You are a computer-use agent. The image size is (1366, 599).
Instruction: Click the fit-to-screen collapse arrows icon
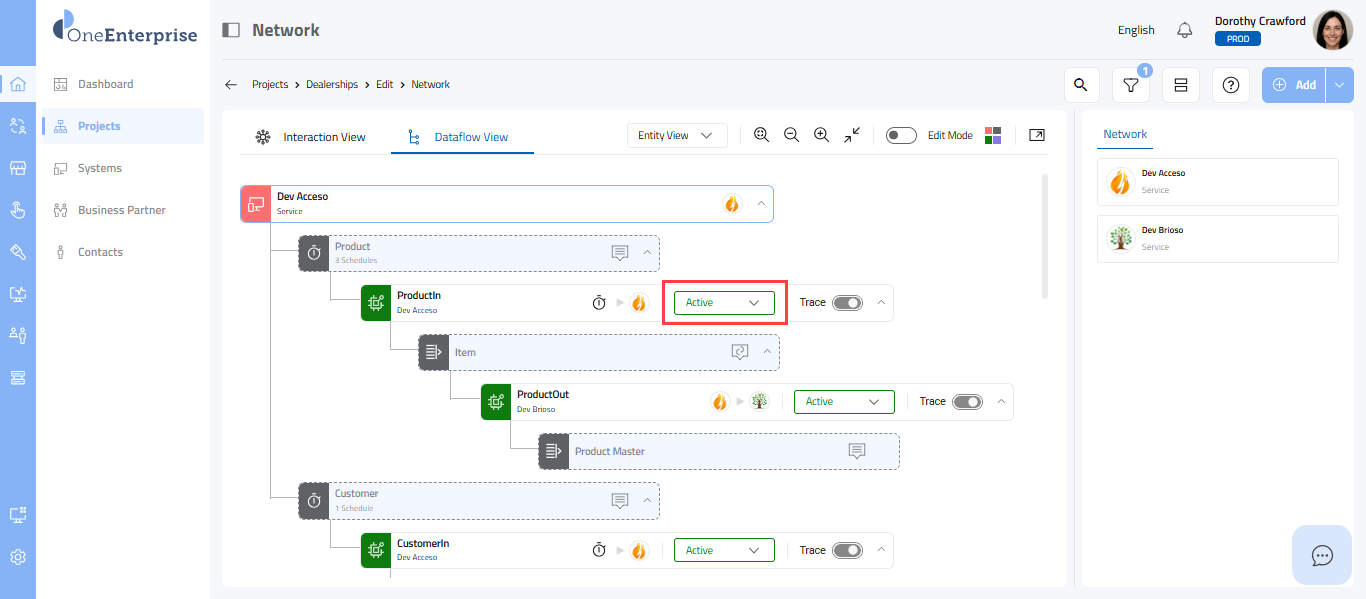tap(852, 135)
